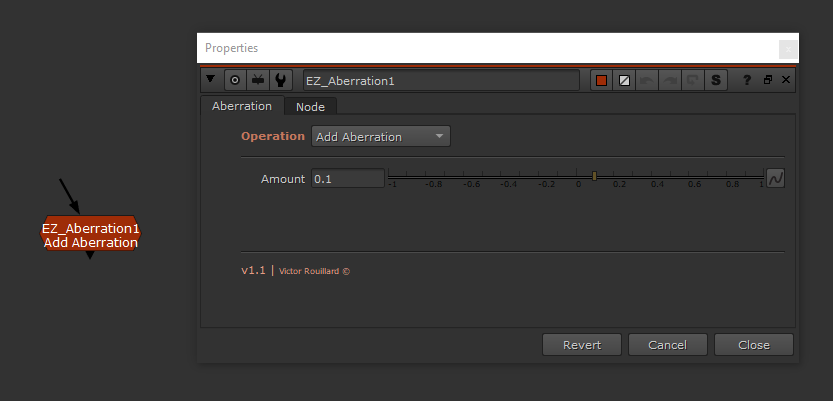Viewport: 833px width, 401px height.
Task: Float the panel with the double-window icon
Action: (x=768, y=80)
